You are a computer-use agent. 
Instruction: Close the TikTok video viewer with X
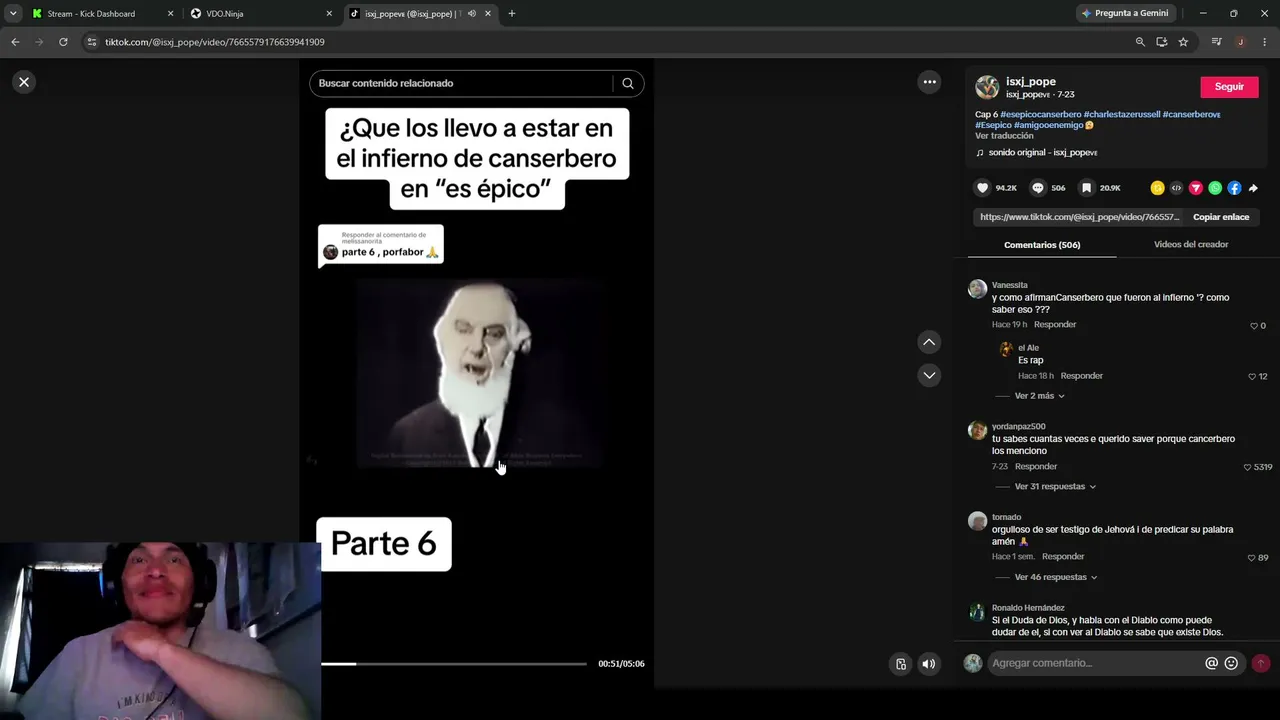click(24, 82)
